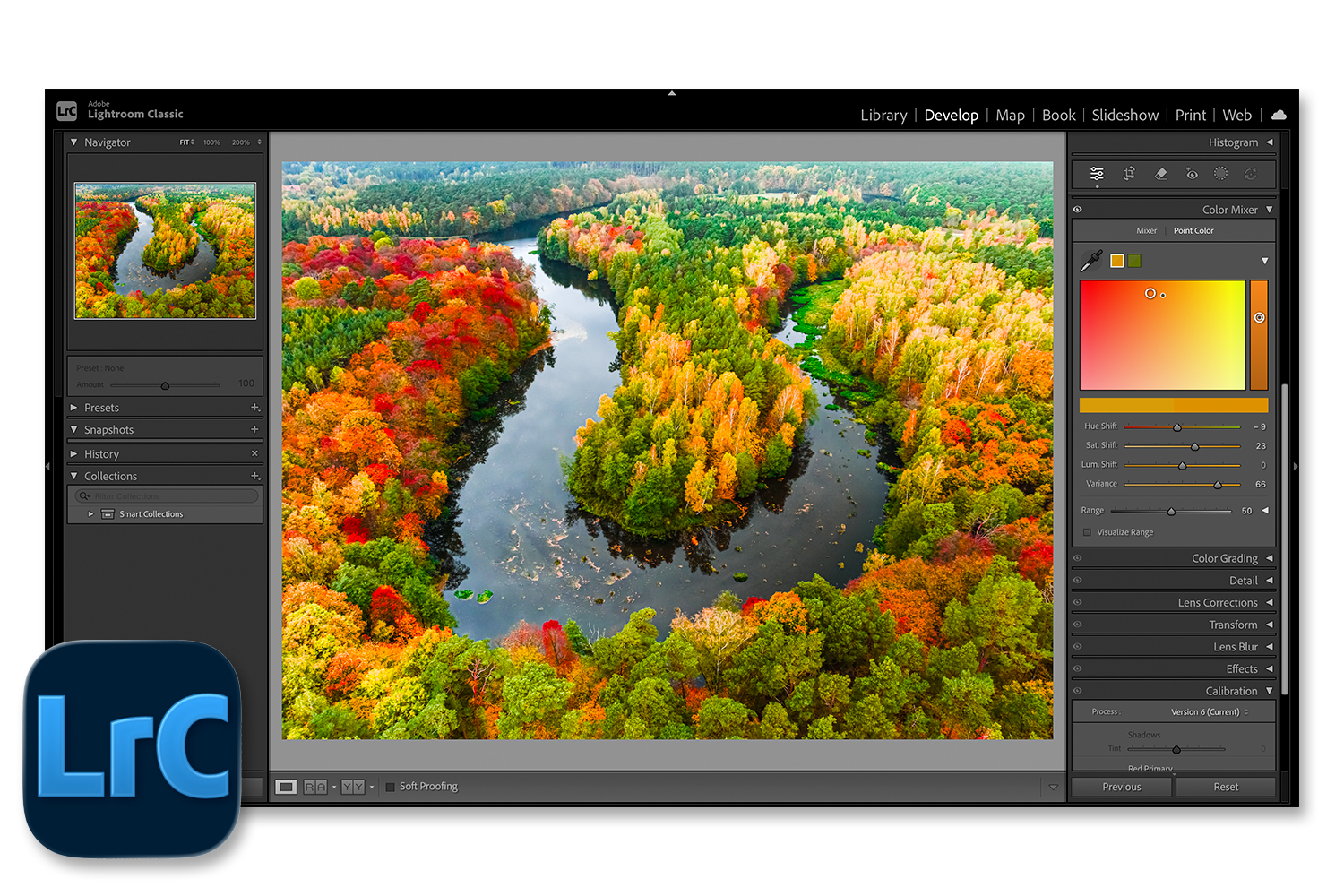The image size is (1344, 896).
Task: Select the Crop and rotate tool
Action: click(x=1129, y=174)
